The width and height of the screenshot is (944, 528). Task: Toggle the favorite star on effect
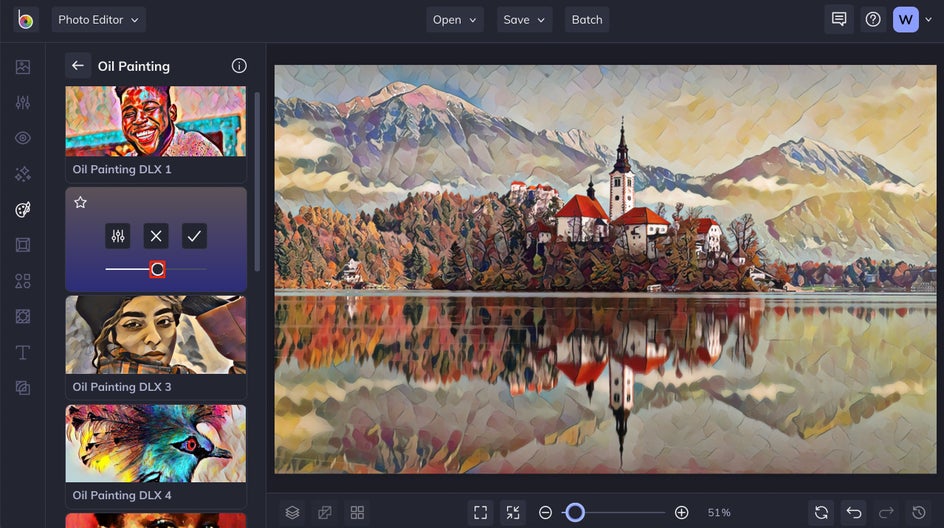pos(80,202)
